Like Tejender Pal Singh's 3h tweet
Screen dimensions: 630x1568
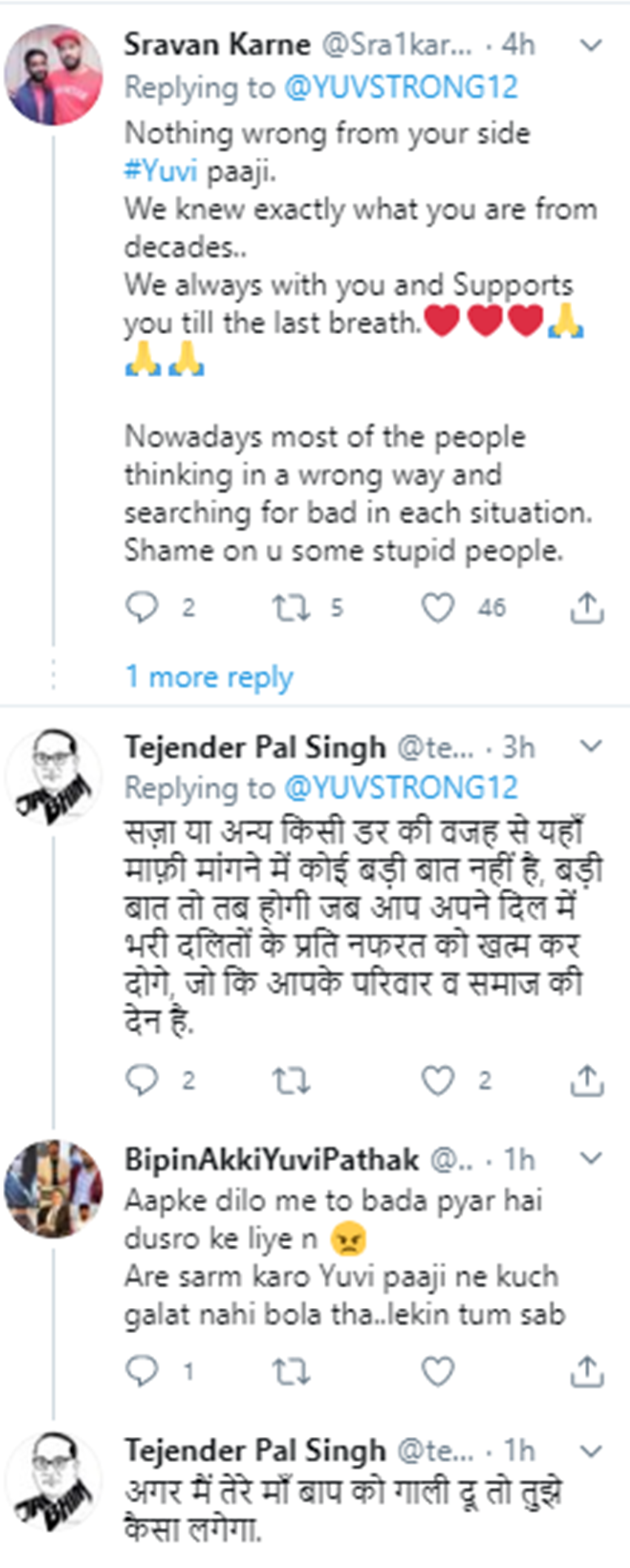click(438, 1080)
